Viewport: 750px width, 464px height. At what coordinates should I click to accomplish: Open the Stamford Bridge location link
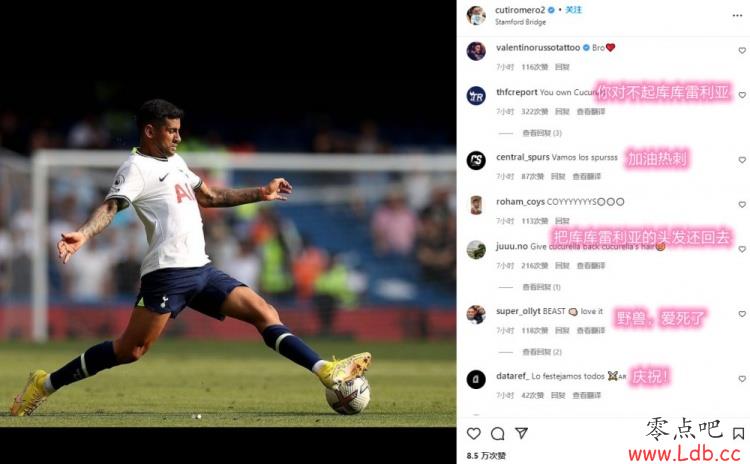[x=520, y=22]
